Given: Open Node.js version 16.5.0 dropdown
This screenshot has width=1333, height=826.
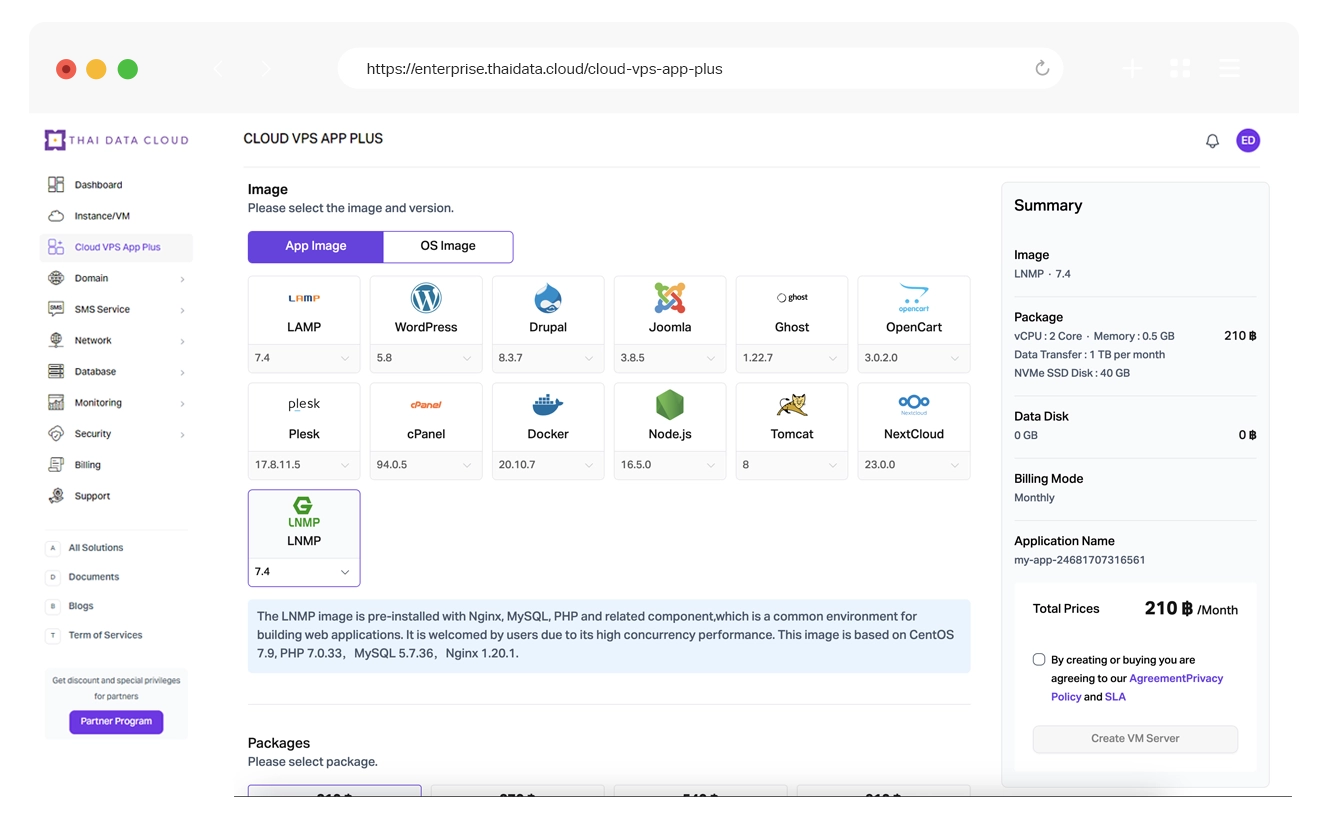Looking at the screenshot, I should coord(670,465).
